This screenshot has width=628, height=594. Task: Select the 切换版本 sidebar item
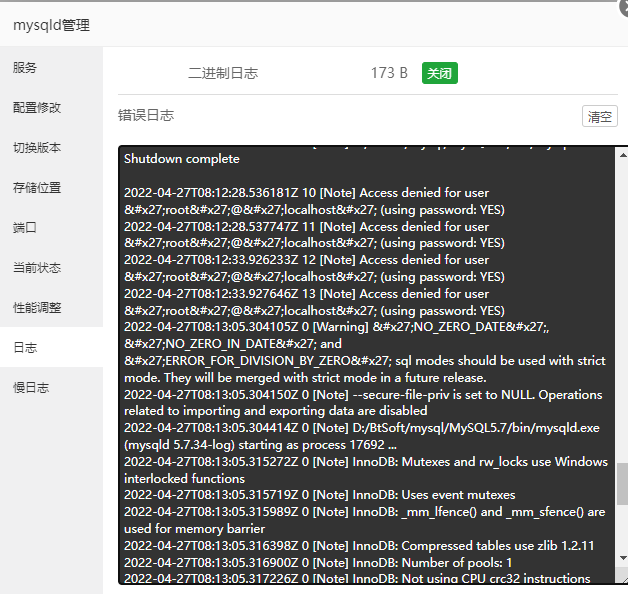tap(37, 147)
